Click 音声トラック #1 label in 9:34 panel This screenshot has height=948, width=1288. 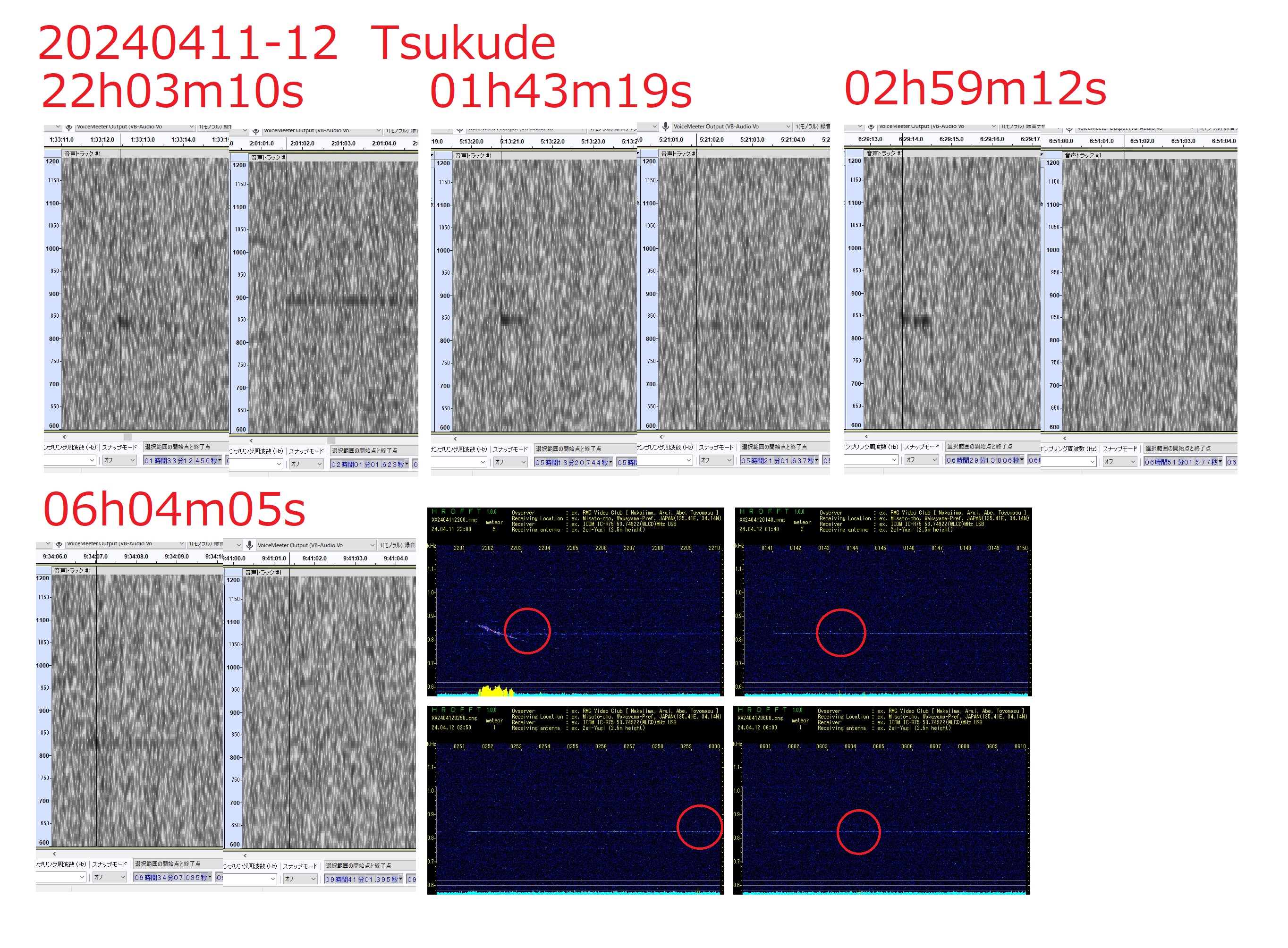(72, 570)
